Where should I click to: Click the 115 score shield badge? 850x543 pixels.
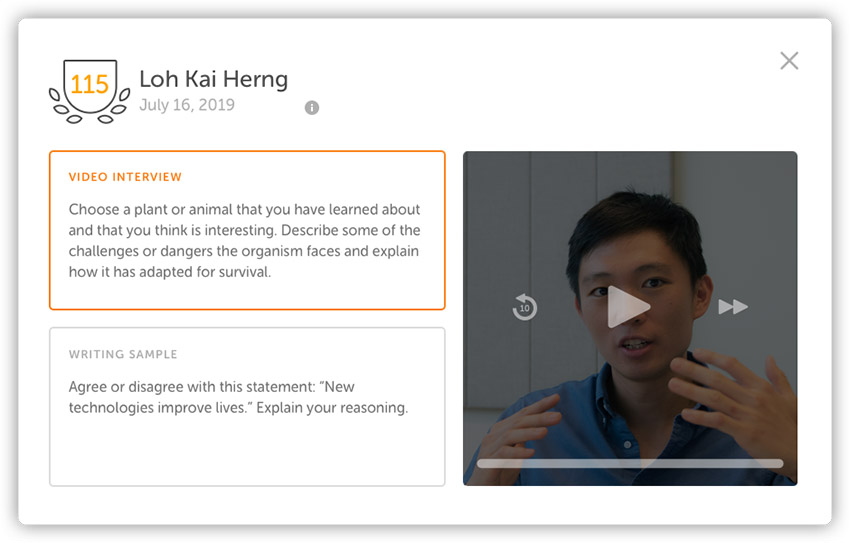(x=90, y=85)
